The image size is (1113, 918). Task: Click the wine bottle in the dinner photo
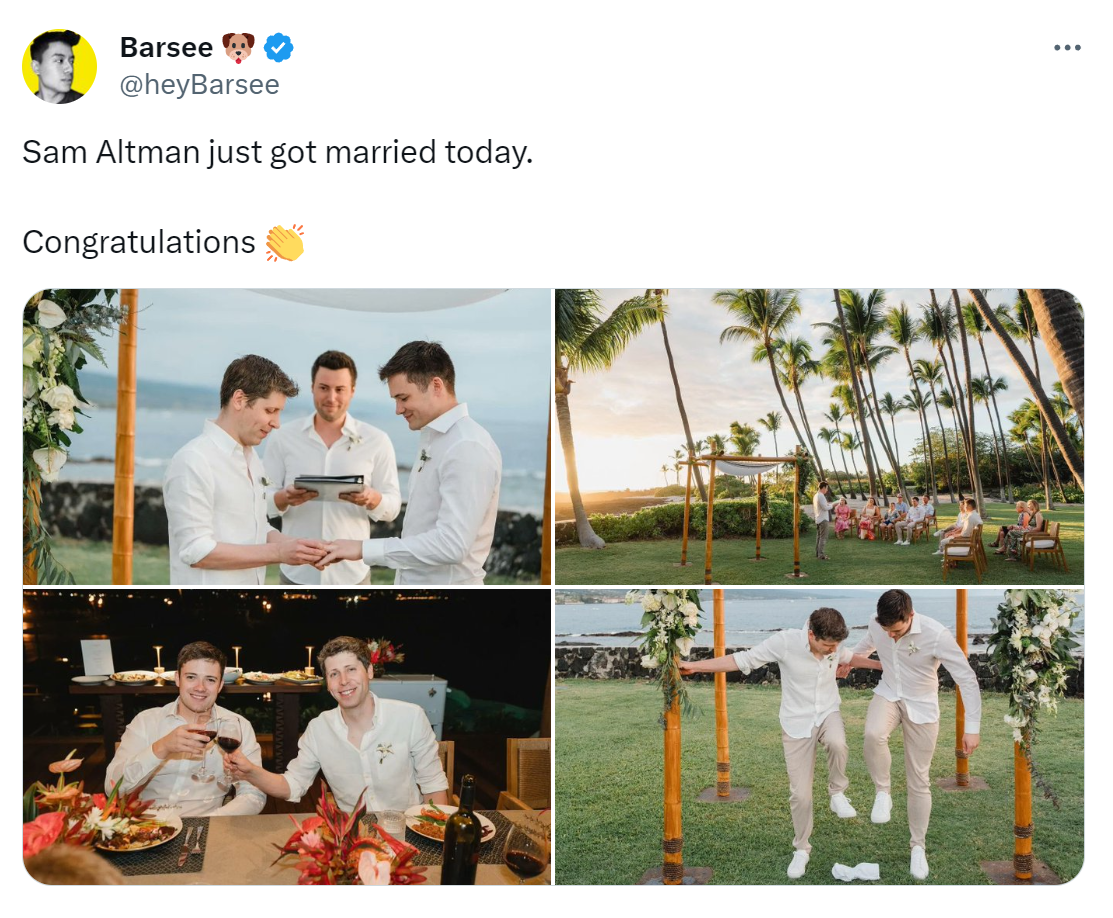[461, 832]
